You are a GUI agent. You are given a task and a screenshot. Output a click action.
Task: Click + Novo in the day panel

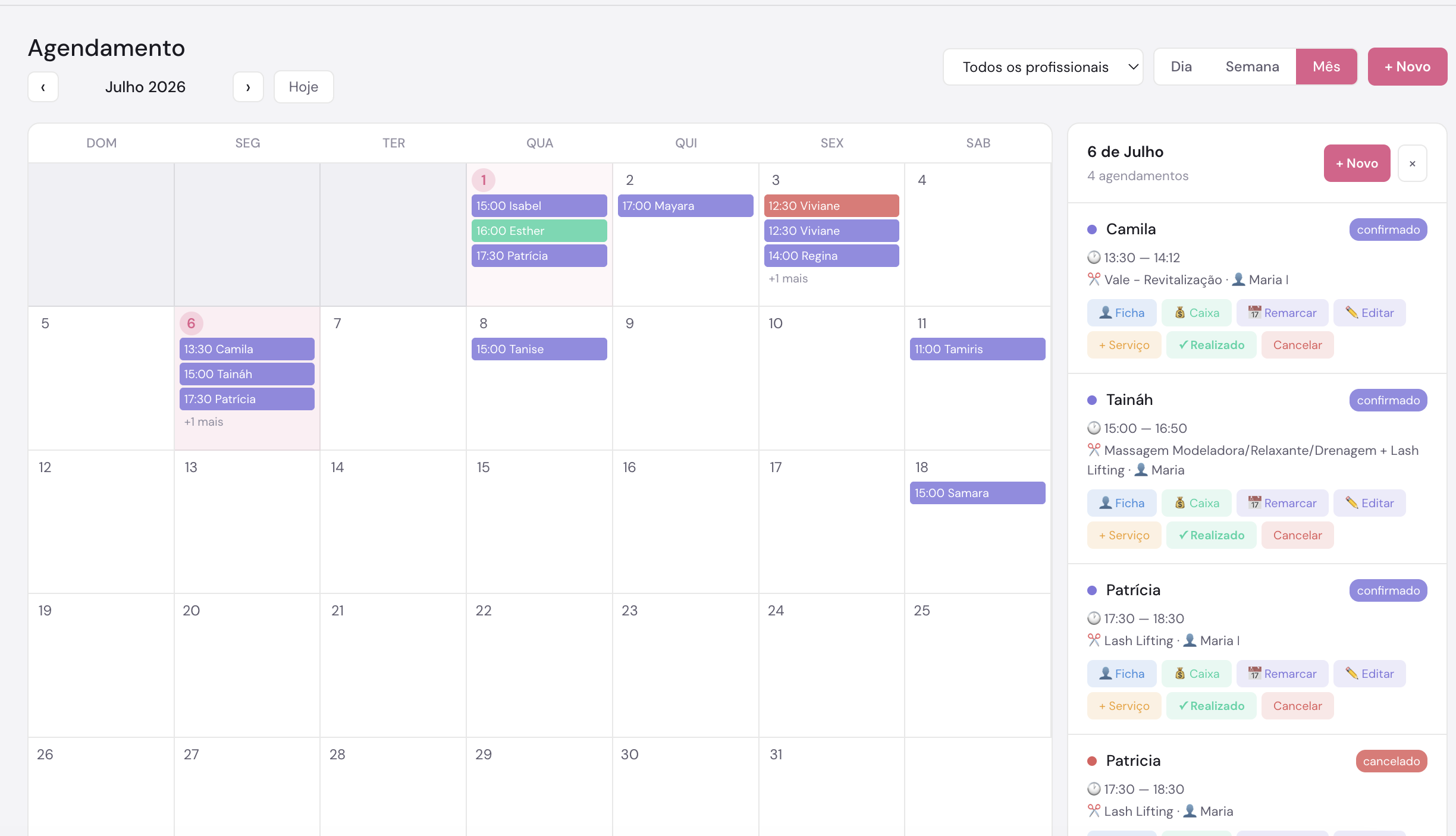coord(1357,164)
